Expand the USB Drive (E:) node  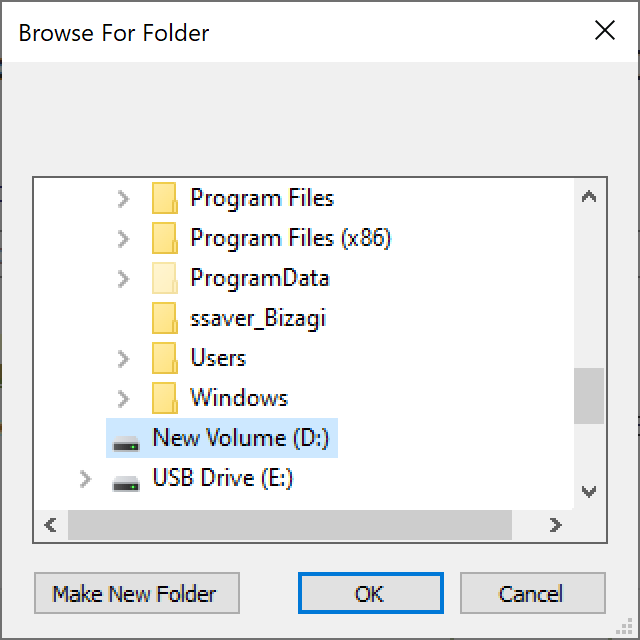pyautogui.click(x=85, y=479)
